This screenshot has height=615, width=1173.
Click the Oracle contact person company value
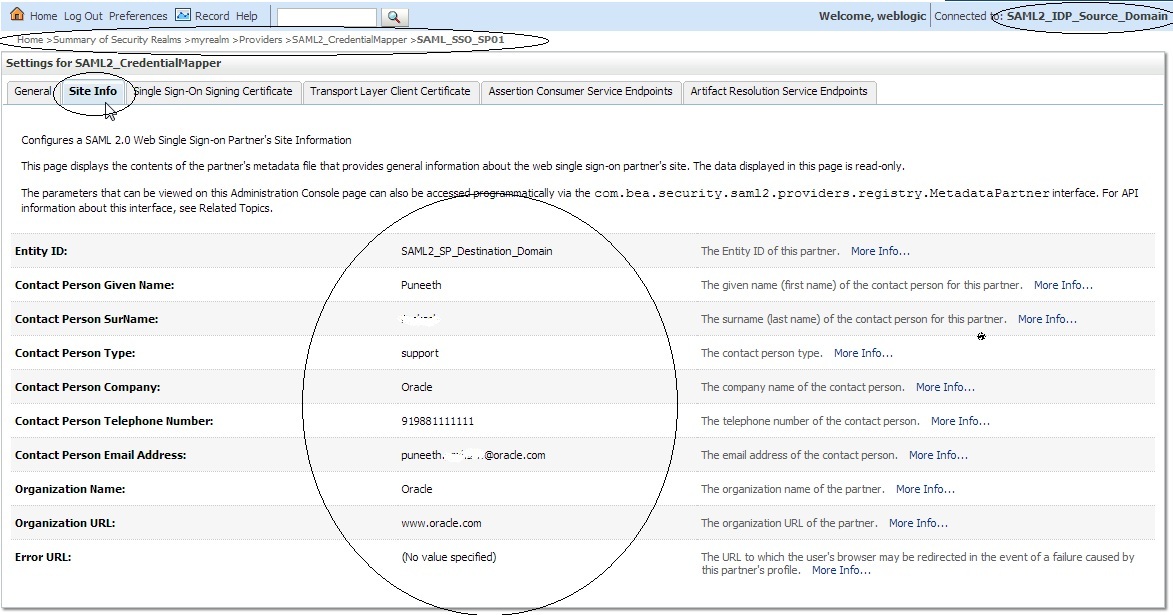(x=417, y=388)
